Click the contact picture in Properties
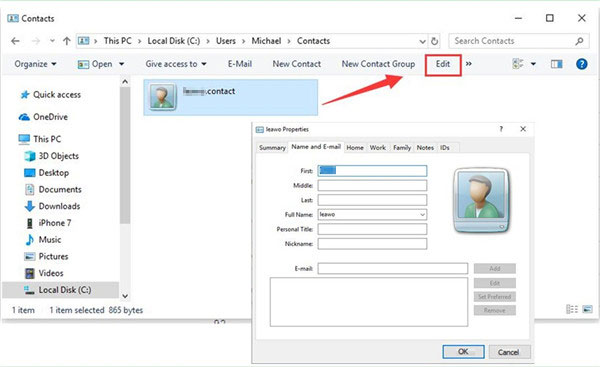This screenshot has height=367, width=600. [x=481, y=201]
